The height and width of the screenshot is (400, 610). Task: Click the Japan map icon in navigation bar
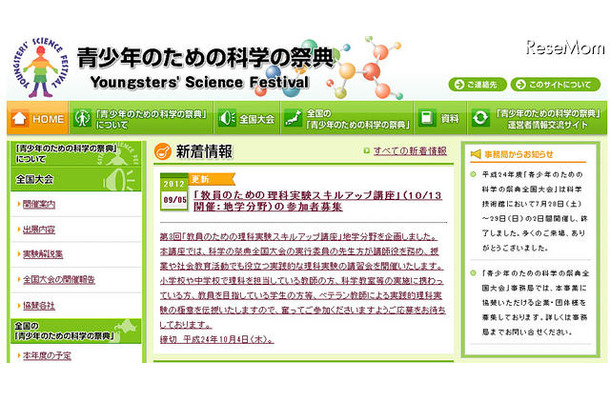(292, 118)
